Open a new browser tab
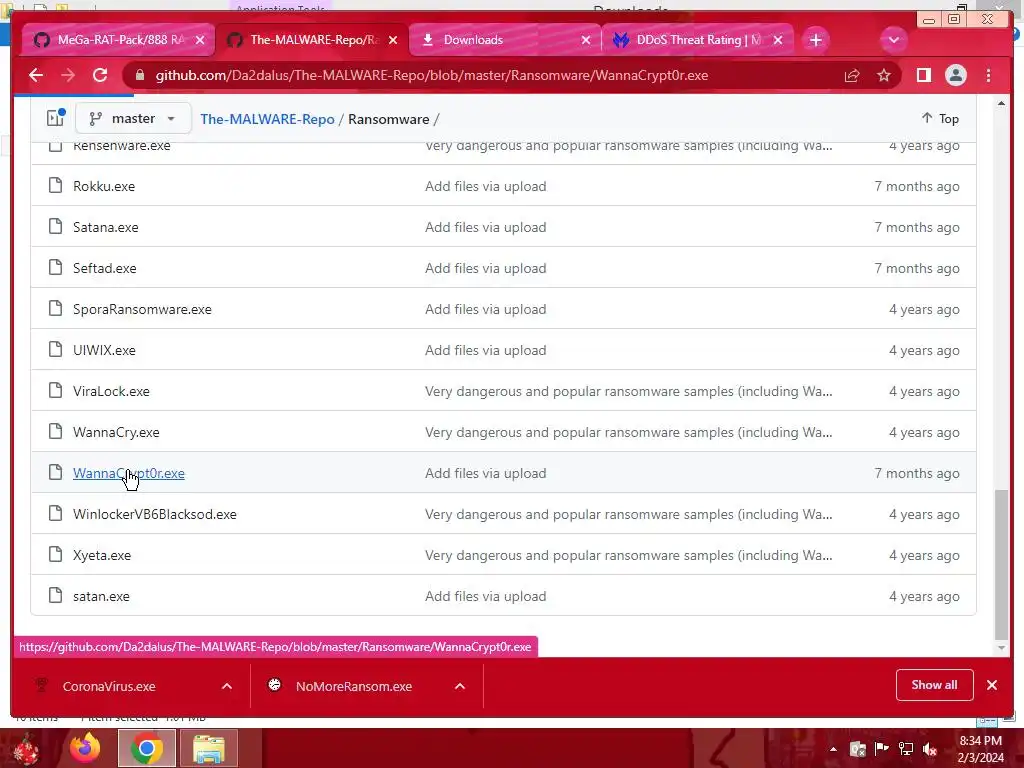 pyautogui.click(x=815, y=40)
